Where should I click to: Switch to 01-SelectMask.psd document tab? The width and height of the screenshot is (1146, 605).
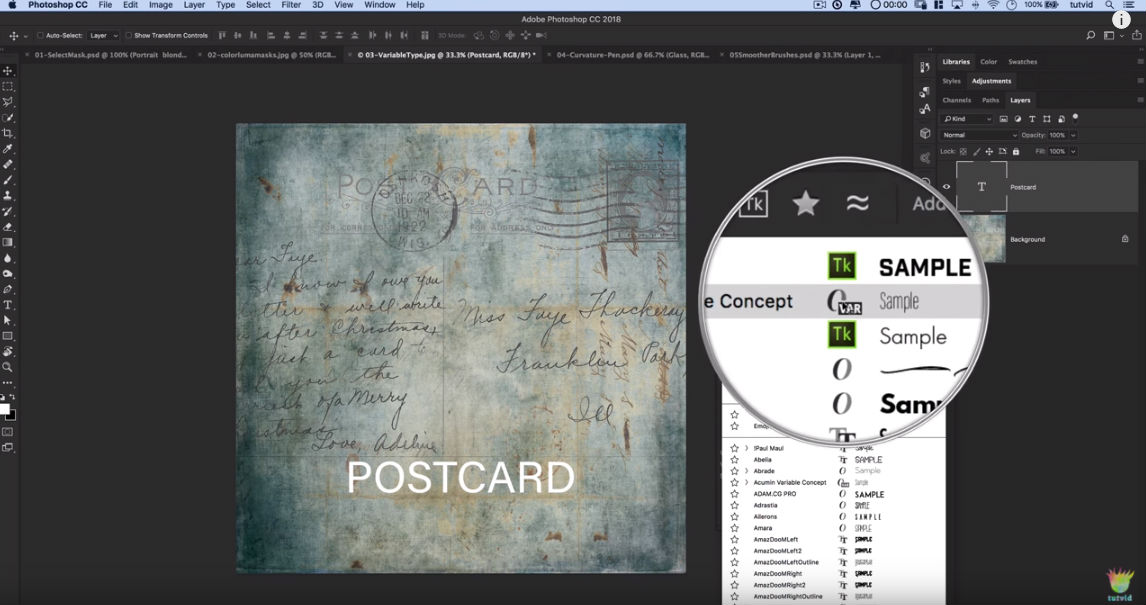coord(110,55)
